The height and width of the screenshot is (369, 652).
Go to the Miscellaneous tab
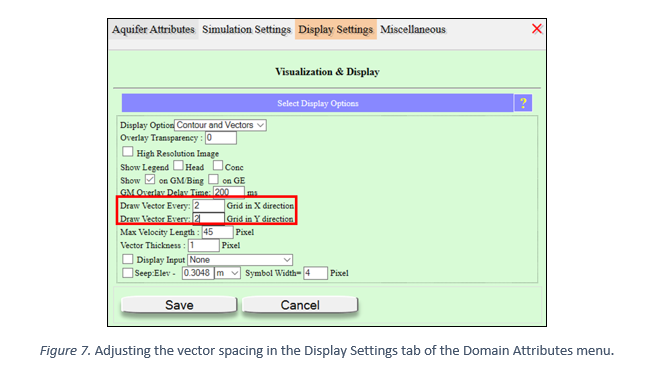click(413, 30)
